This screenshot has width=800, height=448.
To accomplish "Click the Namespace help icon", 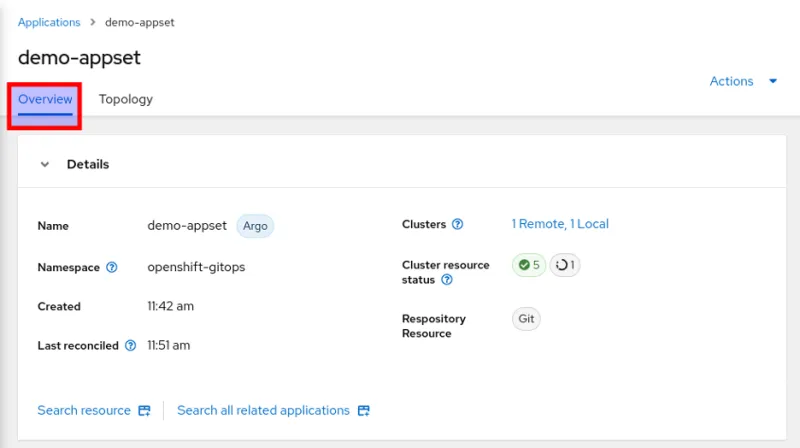I will (x=112, y=267).
